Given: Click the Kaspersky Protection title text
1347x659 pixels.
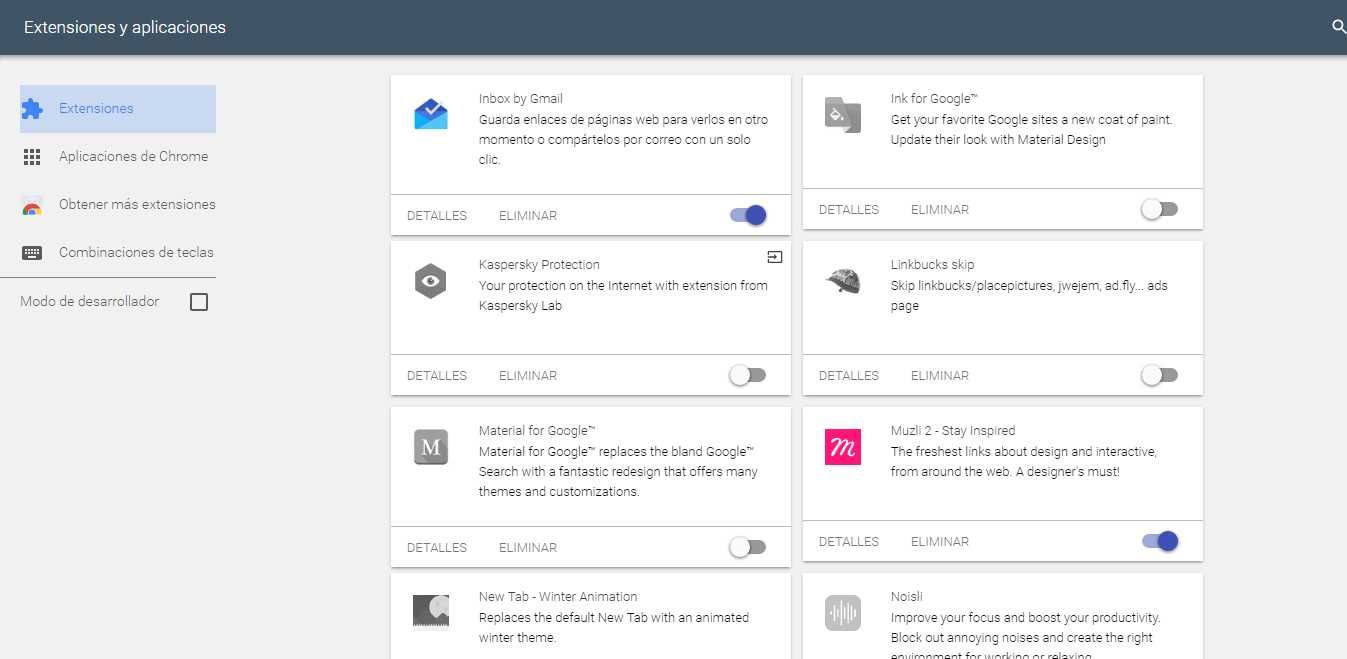Looking at the screenshot, I should point(540,264).
